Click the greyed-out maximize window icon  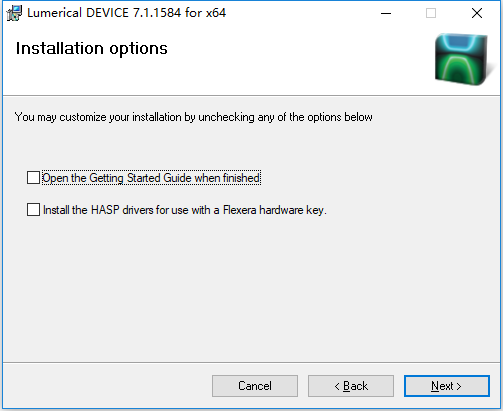tap(431, 13)
